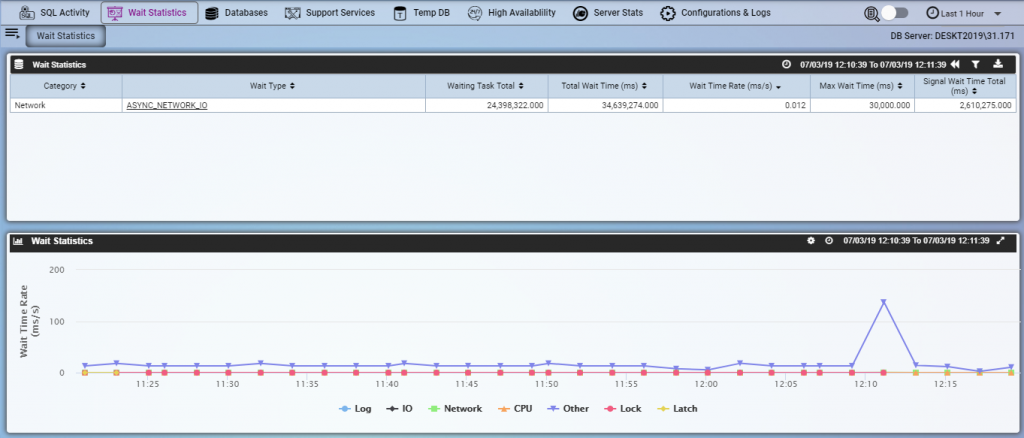This screenshot has height=438, width=1024.
Task: Click the table panel date range text
Action: [873, 65]
